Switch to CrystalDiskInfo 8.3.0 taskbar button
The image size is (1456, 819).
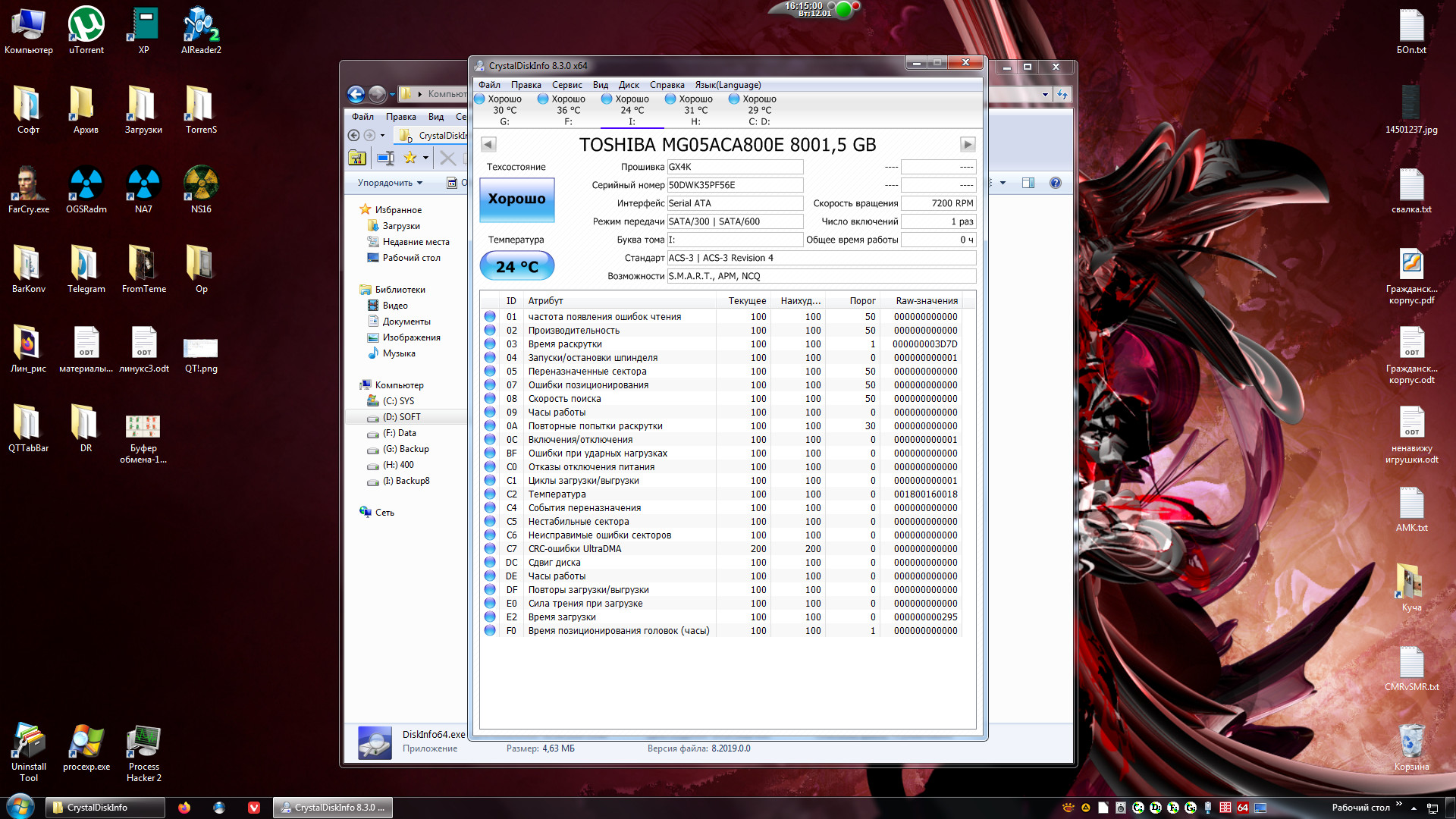333,808
